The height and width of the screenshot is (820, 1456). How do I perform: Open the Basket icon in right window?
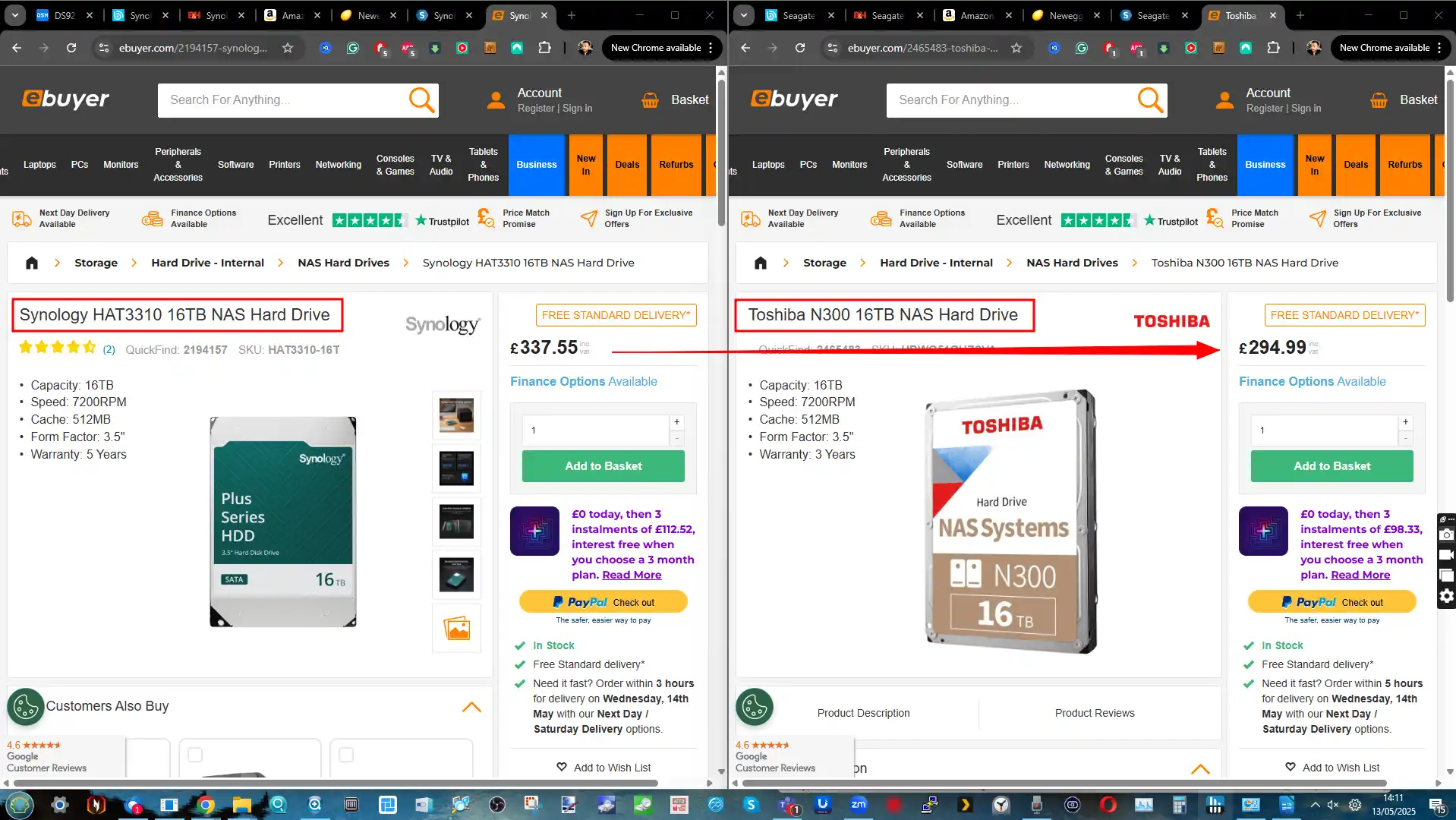click(x=1379, y=100)
